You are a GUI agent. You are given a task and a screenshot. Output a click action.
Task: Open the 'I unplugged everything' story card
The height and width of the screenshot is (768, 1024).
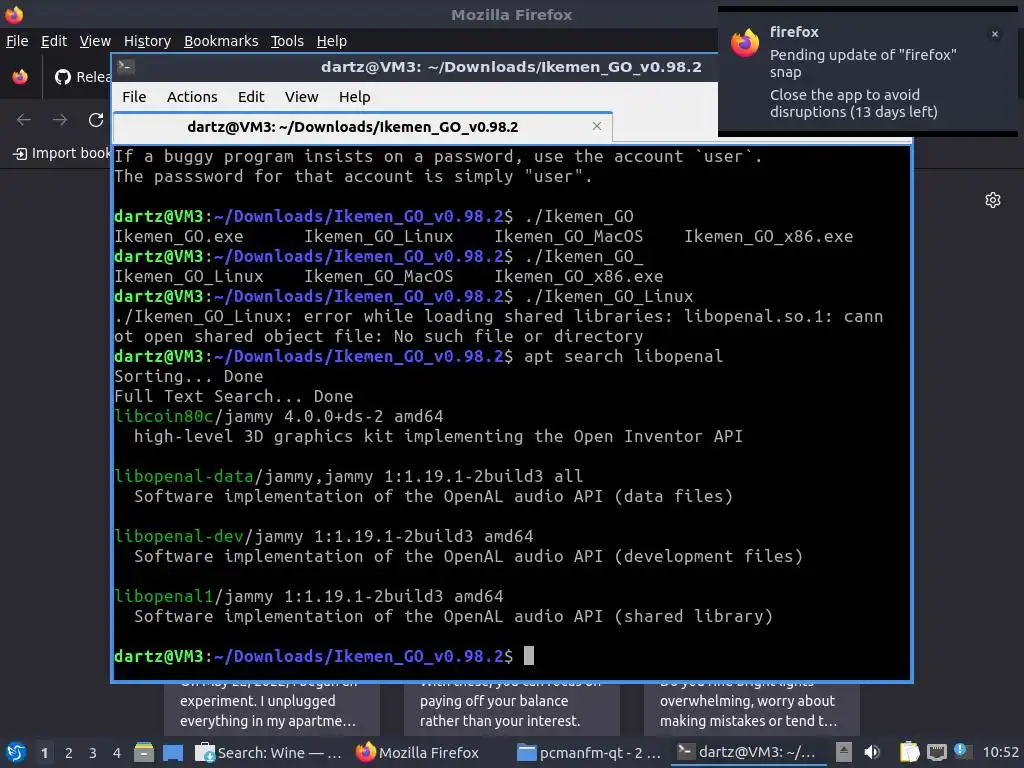[272, 709]
